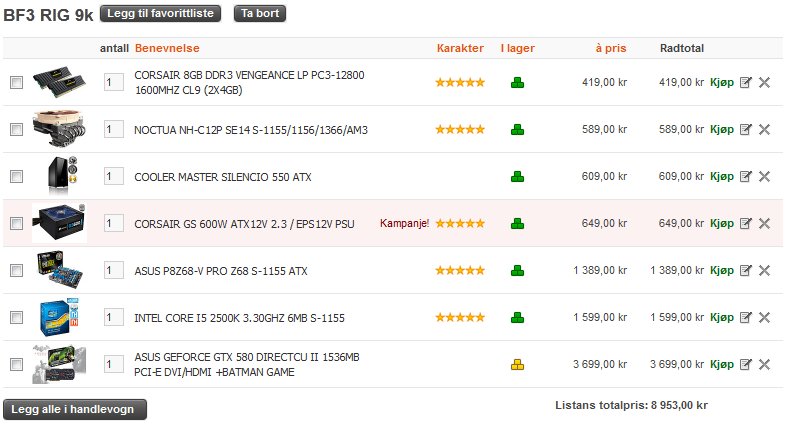Click the green stock icon for Corsair GS 600W
Viewport: 791px width, 434px height.
tap(517, 223)
